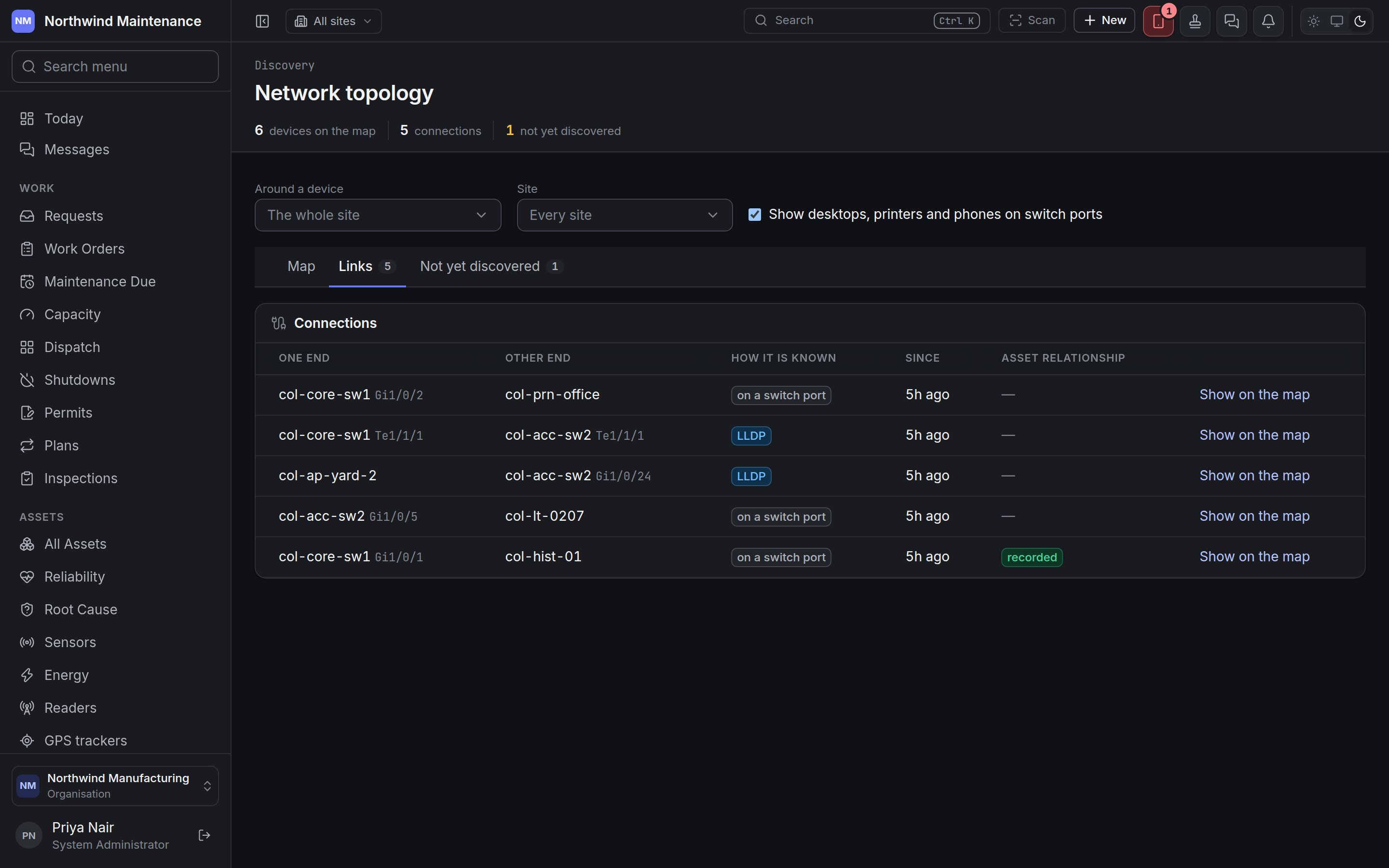Open the red device alert icon

click(1157, 21)
